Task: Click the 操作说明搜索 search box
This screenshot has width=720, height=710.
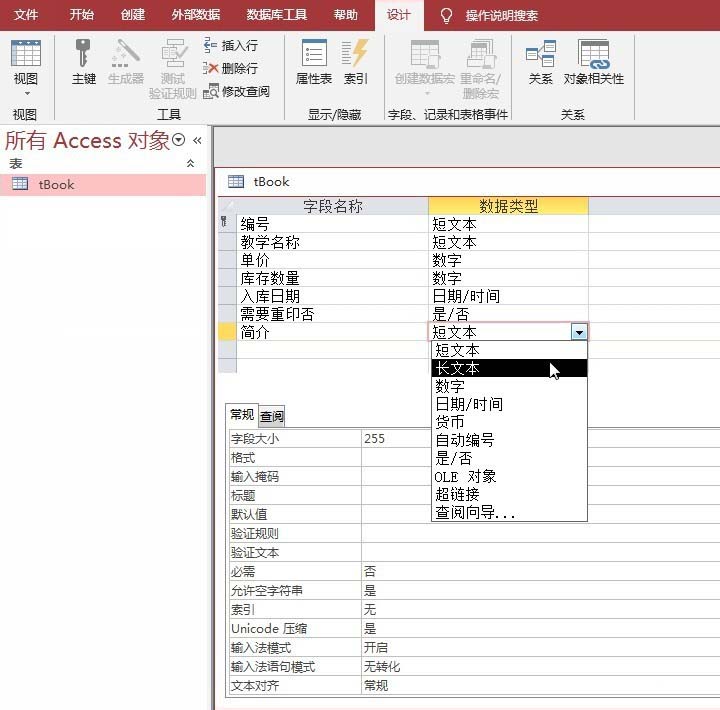Action: [501, 16]
